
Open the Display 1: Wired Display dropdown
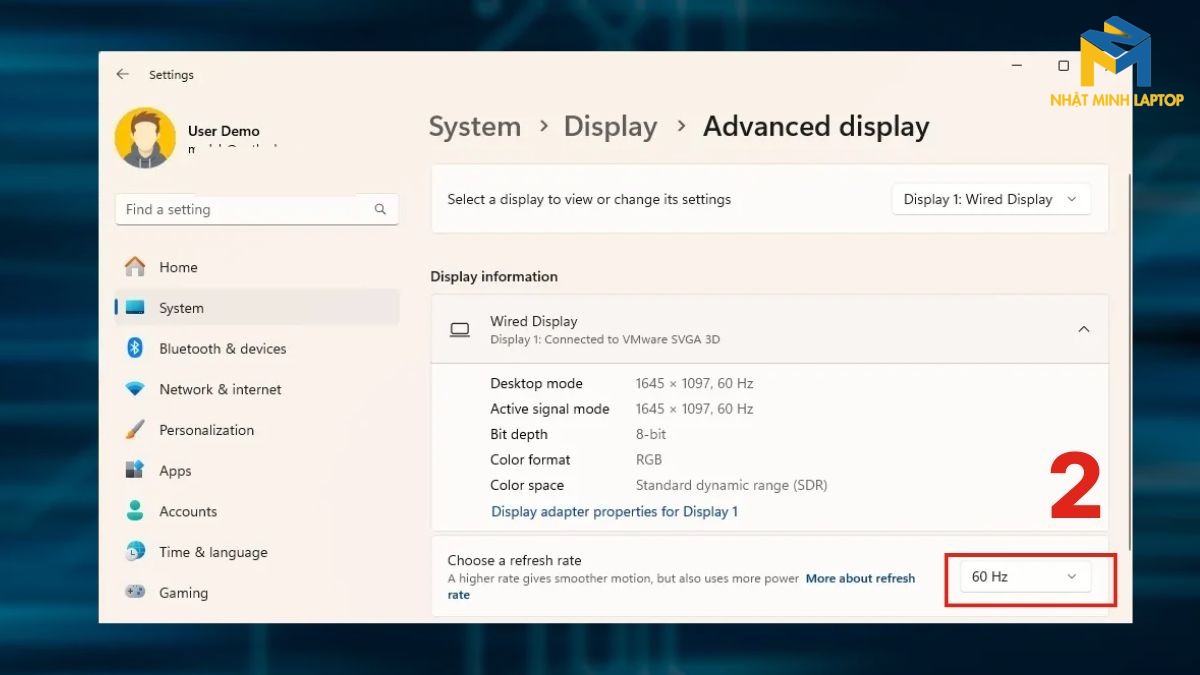point(991,199)
